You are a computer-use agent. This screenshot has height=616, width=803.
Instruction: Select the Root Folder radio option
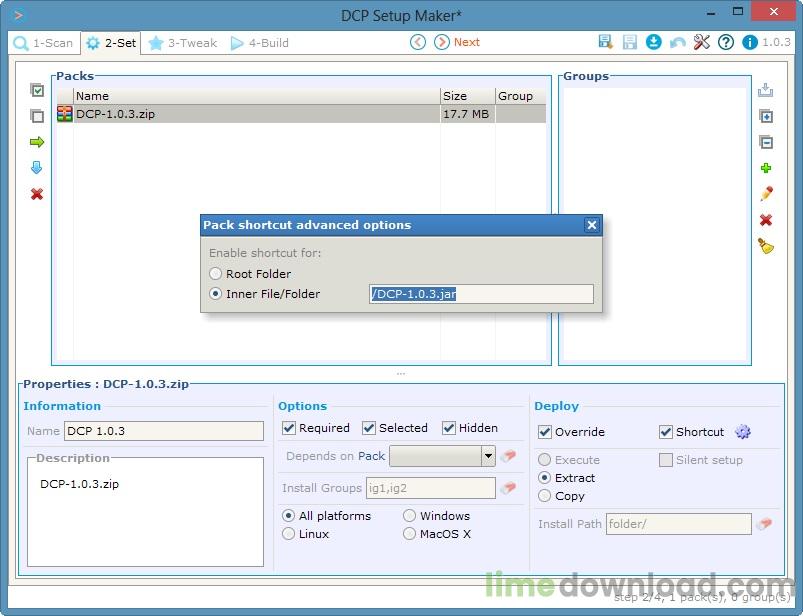point(215,273)
